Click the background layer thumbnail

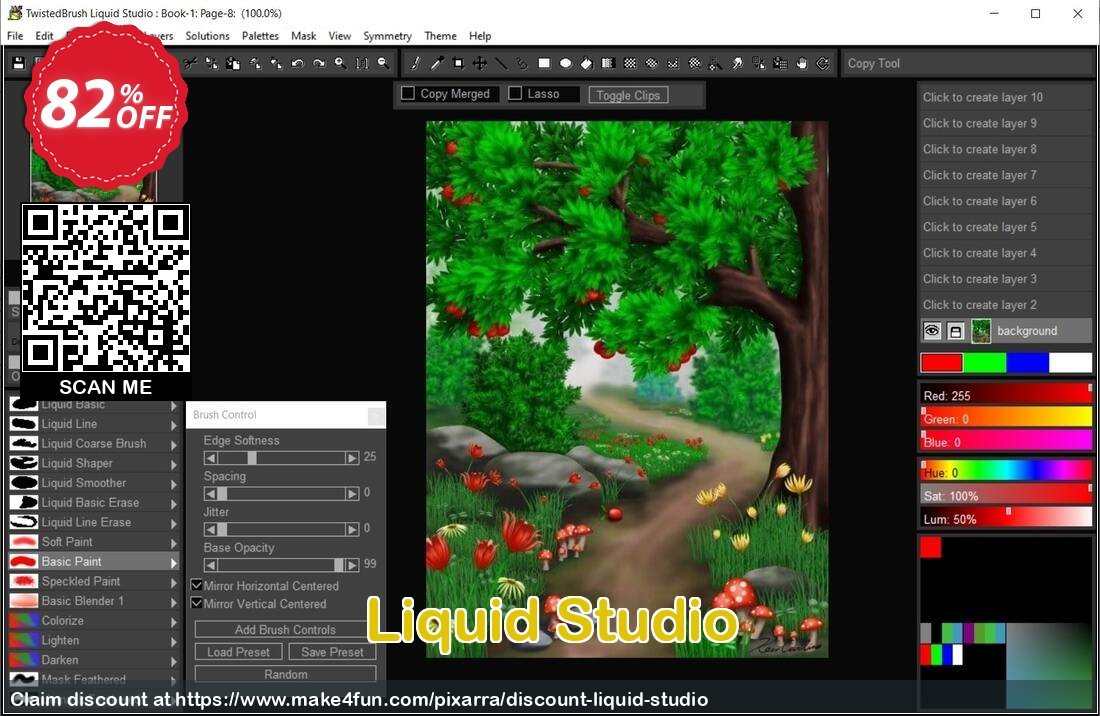click(981, 331)
